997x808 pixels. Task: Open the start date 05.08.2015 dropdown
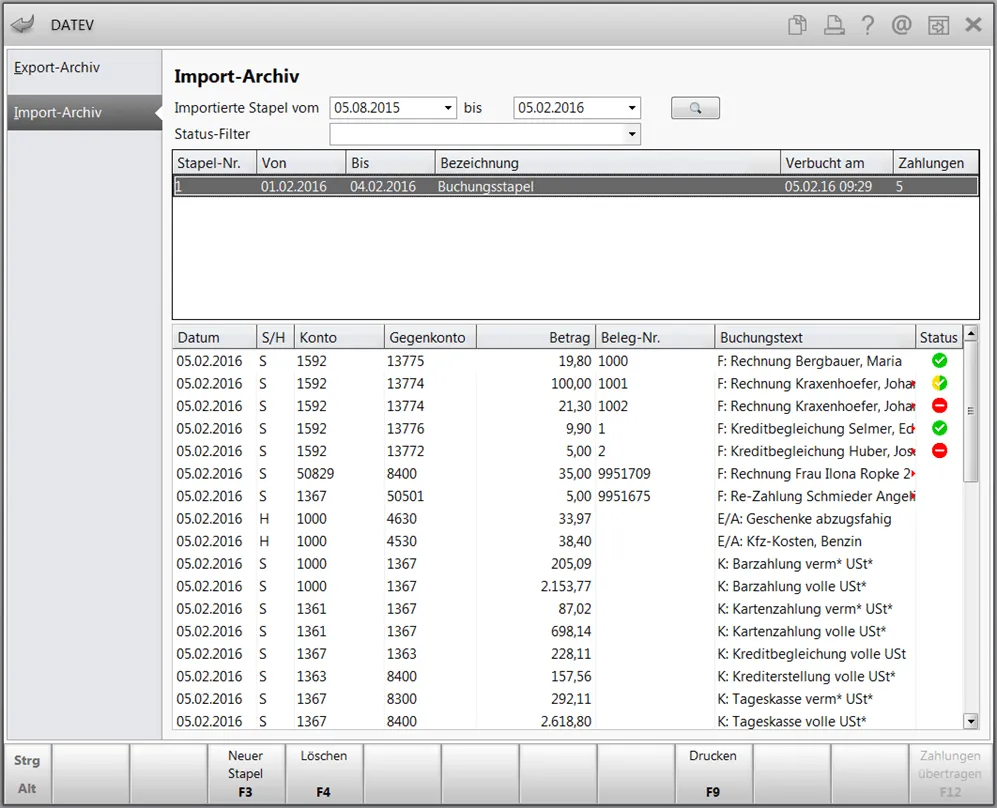pyautogui.click(x=448, y=108)
